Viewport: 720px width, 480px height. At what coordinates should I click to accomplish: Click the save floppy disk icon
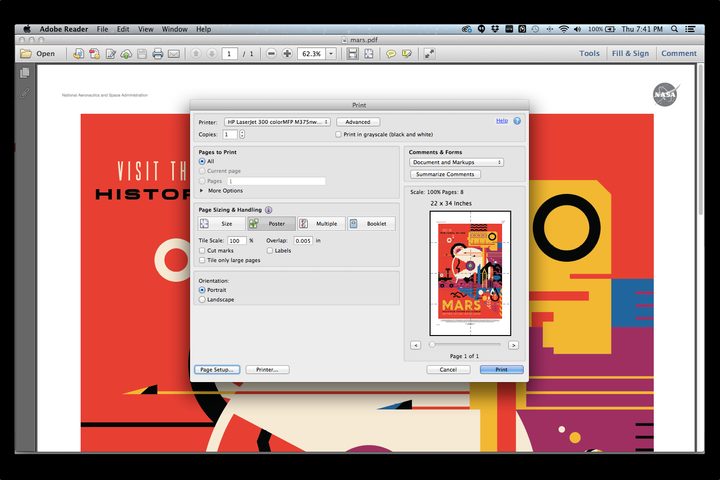coord(142,54)
